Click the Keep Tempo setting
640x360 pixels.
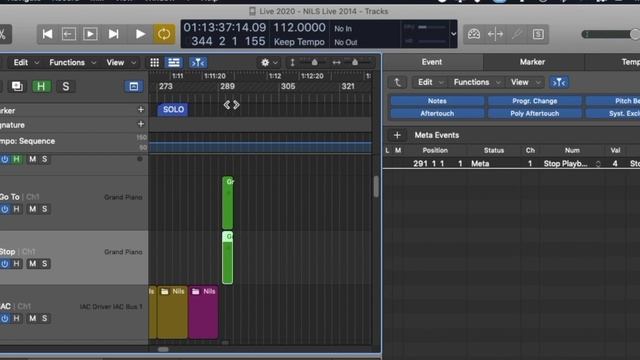coord(299,42)
